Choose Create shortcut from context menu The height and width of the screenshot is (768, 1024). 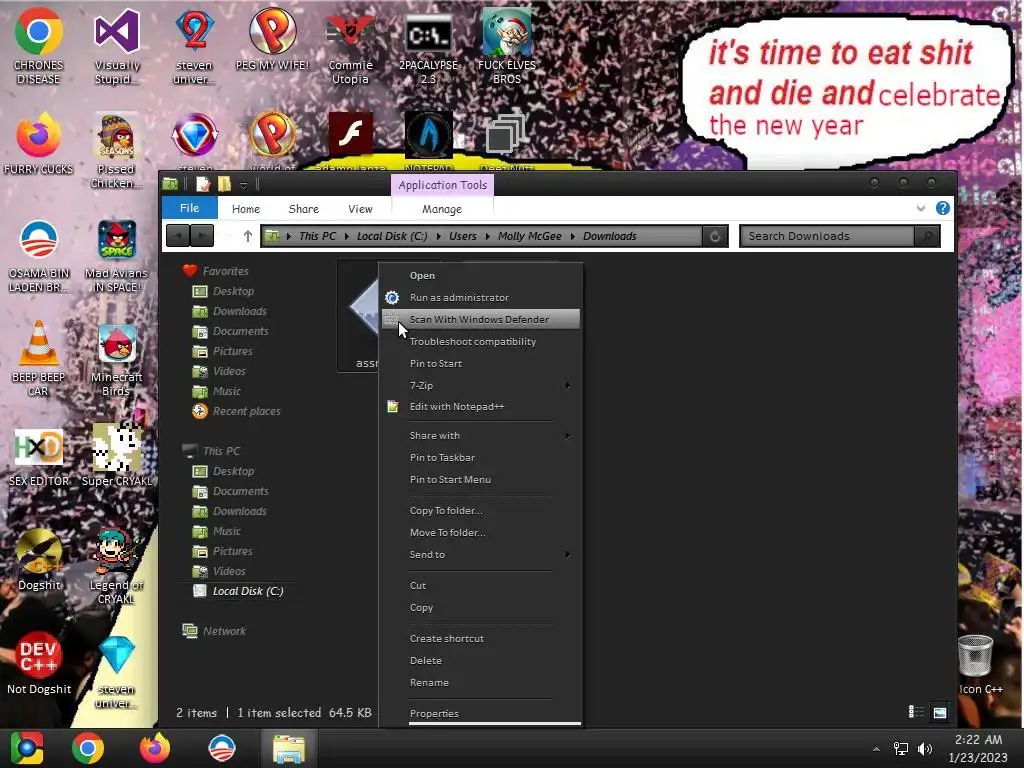tap(480, 639)
